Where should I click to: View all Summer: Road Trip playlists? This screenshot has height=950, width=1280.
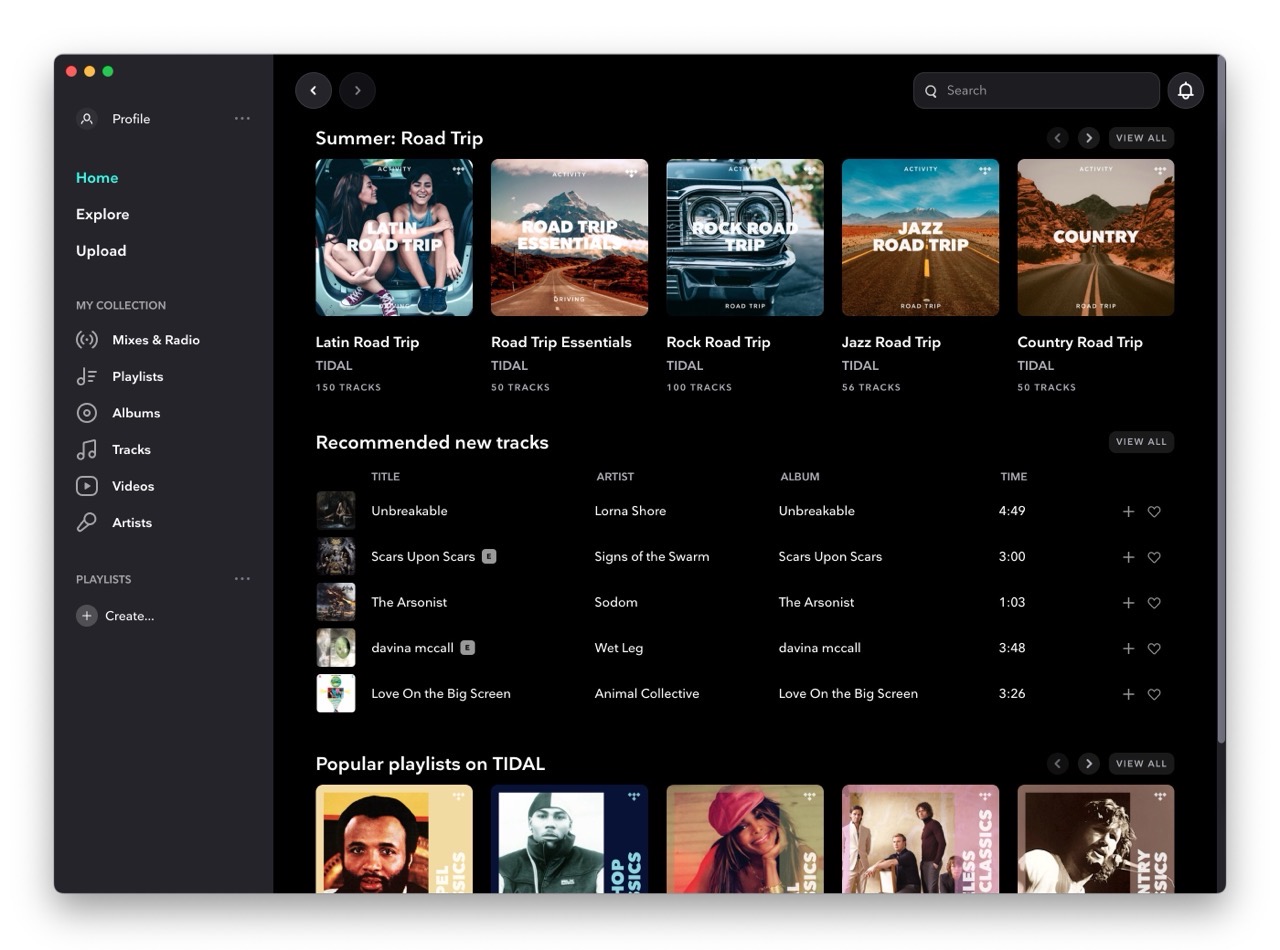pos(1141,138)
